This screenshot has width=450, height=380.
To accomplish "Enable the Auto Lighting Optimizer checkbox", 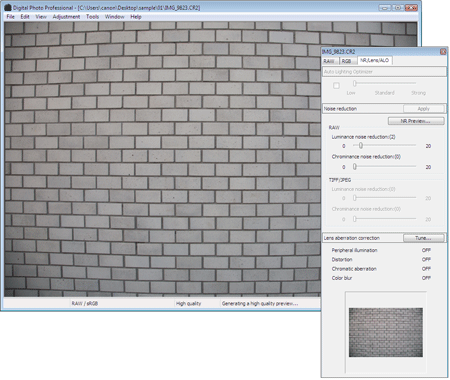I will tap(336, 86).
